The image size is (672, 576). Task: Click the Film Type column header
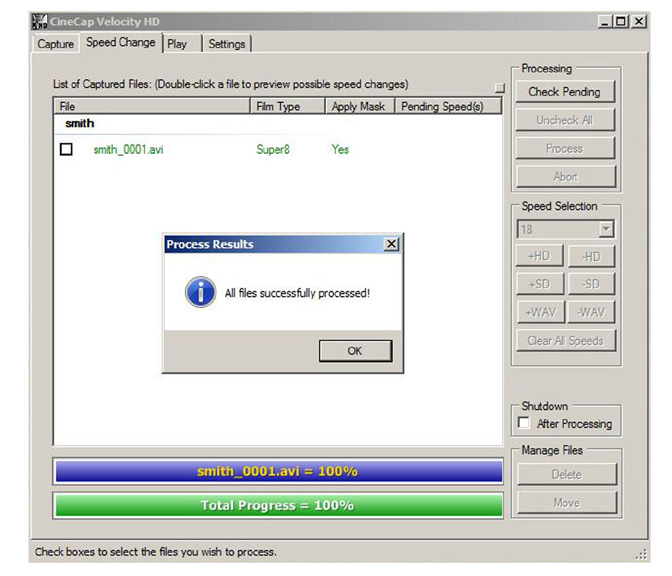coord(287,106)
